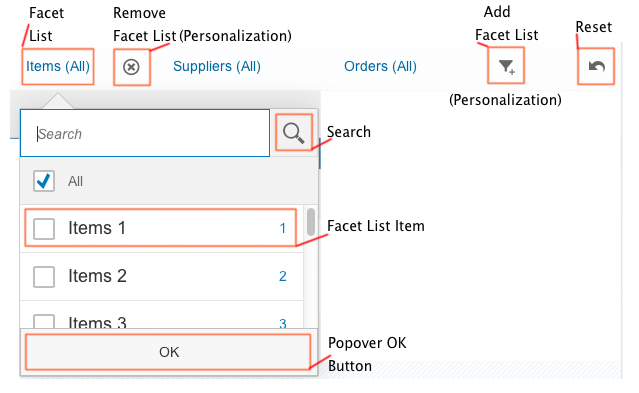639x393 pixels.
Task: Select the Items 3 list row label
Action: point(97,322)
